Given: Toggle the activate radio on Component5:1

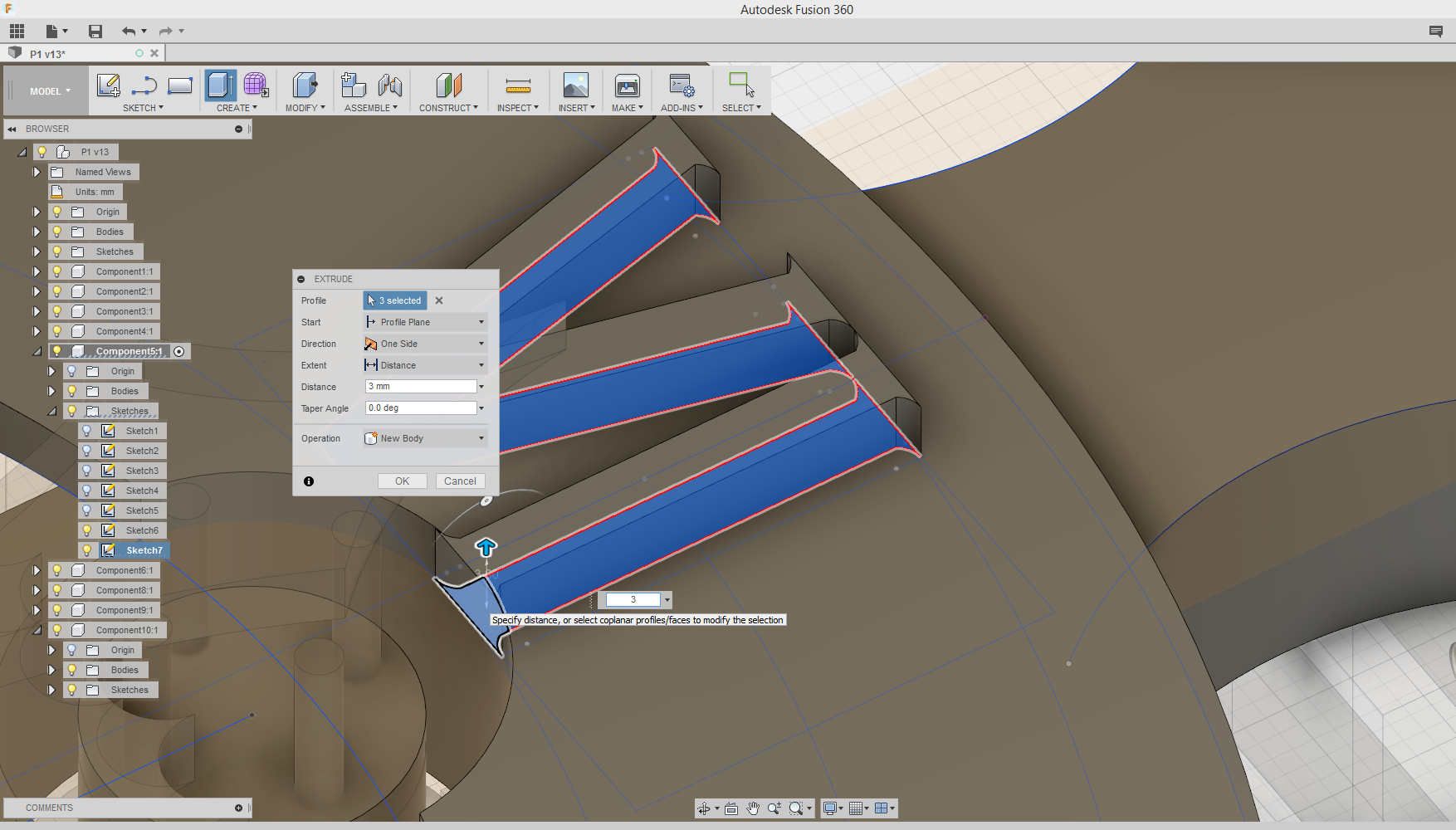Looking at the screenshot, I should pyautogui.click(x=179, y=351).
